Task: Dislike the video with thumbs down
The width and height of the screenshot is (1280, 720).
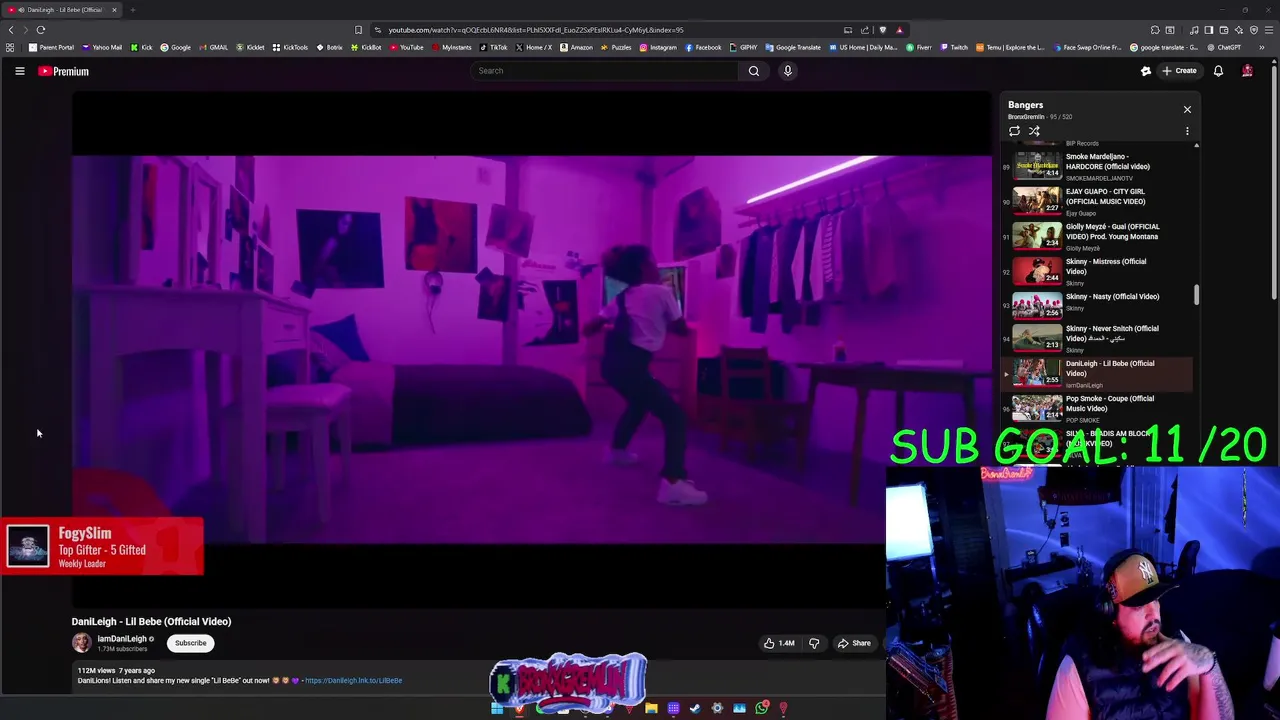Action: click(814, 643)
